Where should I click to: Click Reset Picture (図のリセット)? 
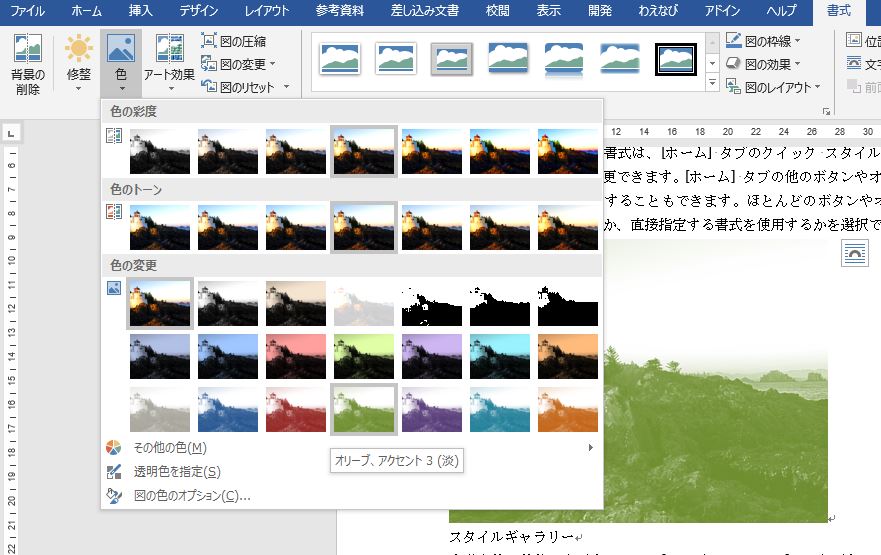[238, 87]
